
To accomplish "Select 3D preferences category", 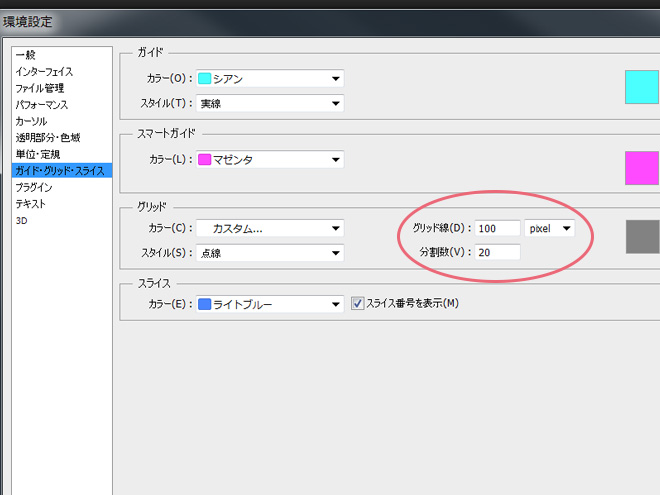I will point(21,220).
